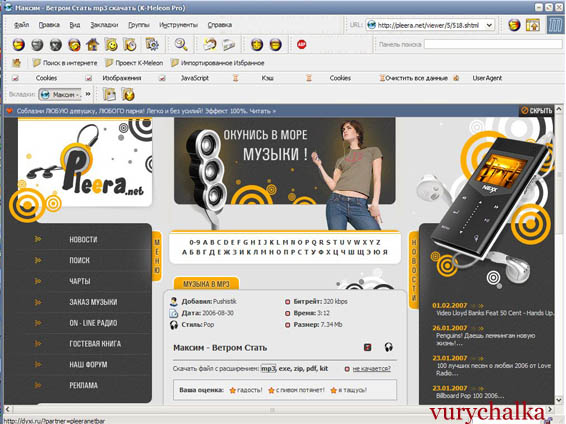
Task: Click the orange smiley Reload icon
Action: [x=74, y=45]
